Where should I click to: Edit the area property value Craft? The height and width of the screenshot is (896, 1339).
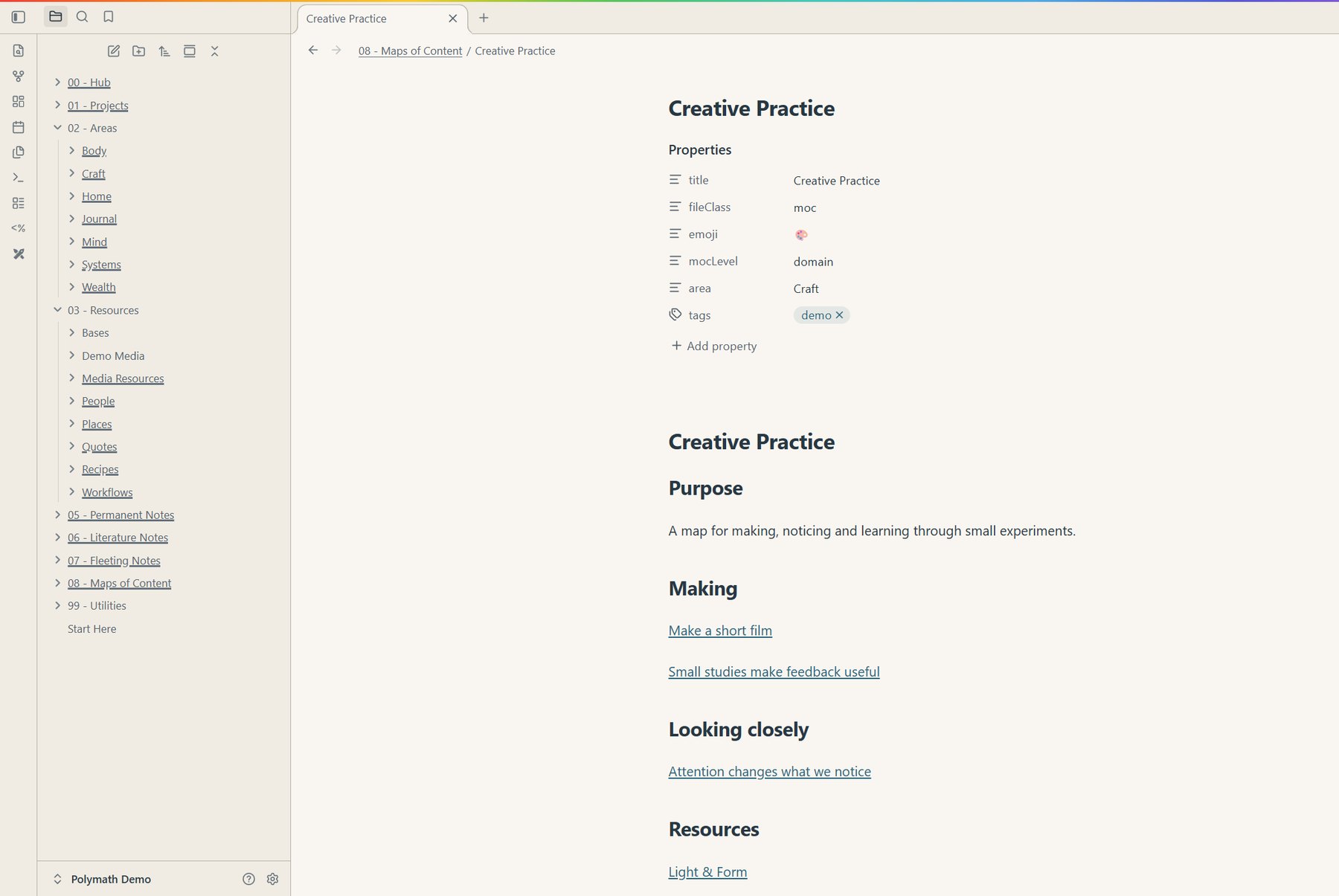click(806, 289)
